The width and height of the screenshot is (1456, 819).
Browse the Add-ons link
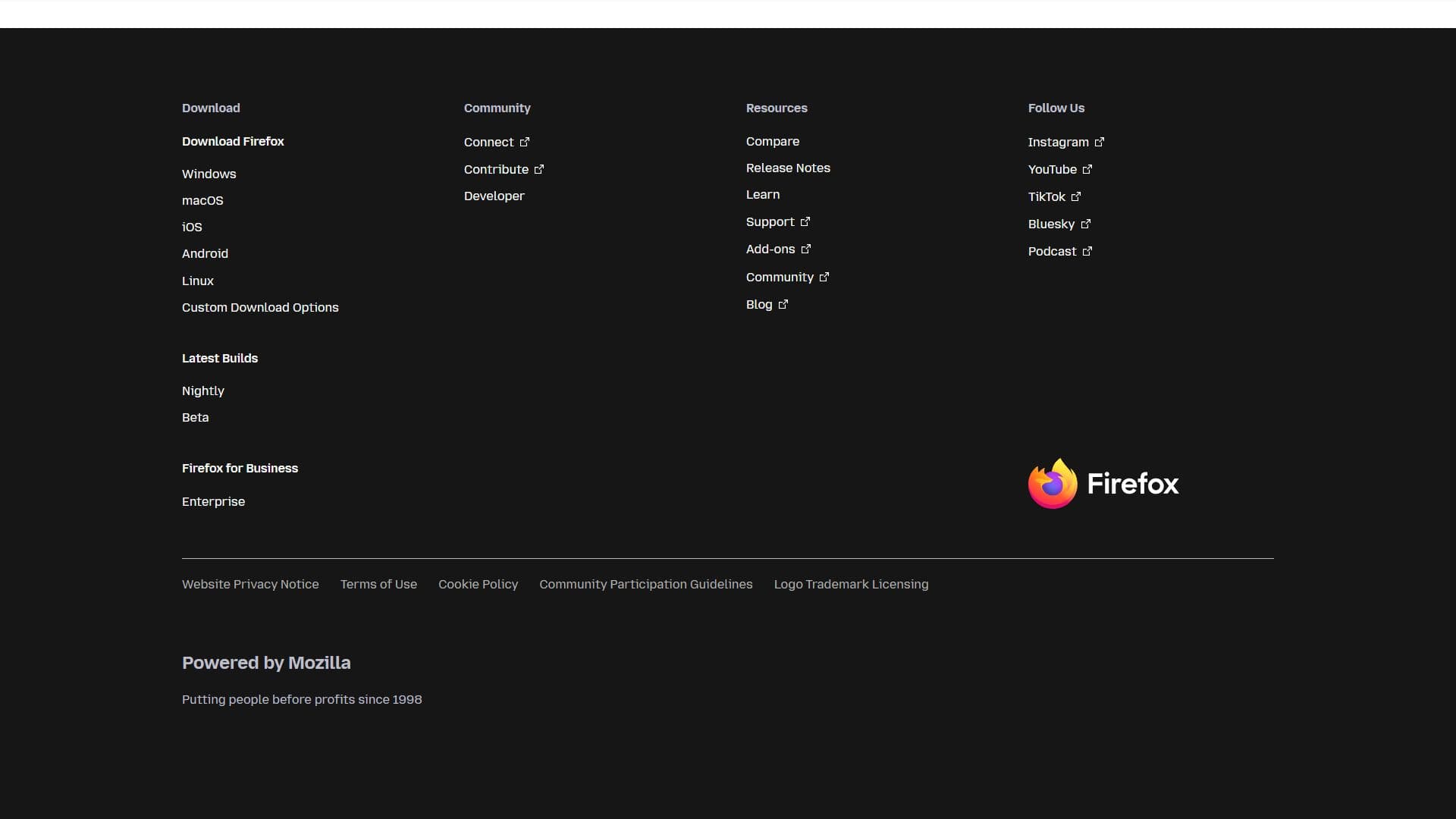click(770, 249)
